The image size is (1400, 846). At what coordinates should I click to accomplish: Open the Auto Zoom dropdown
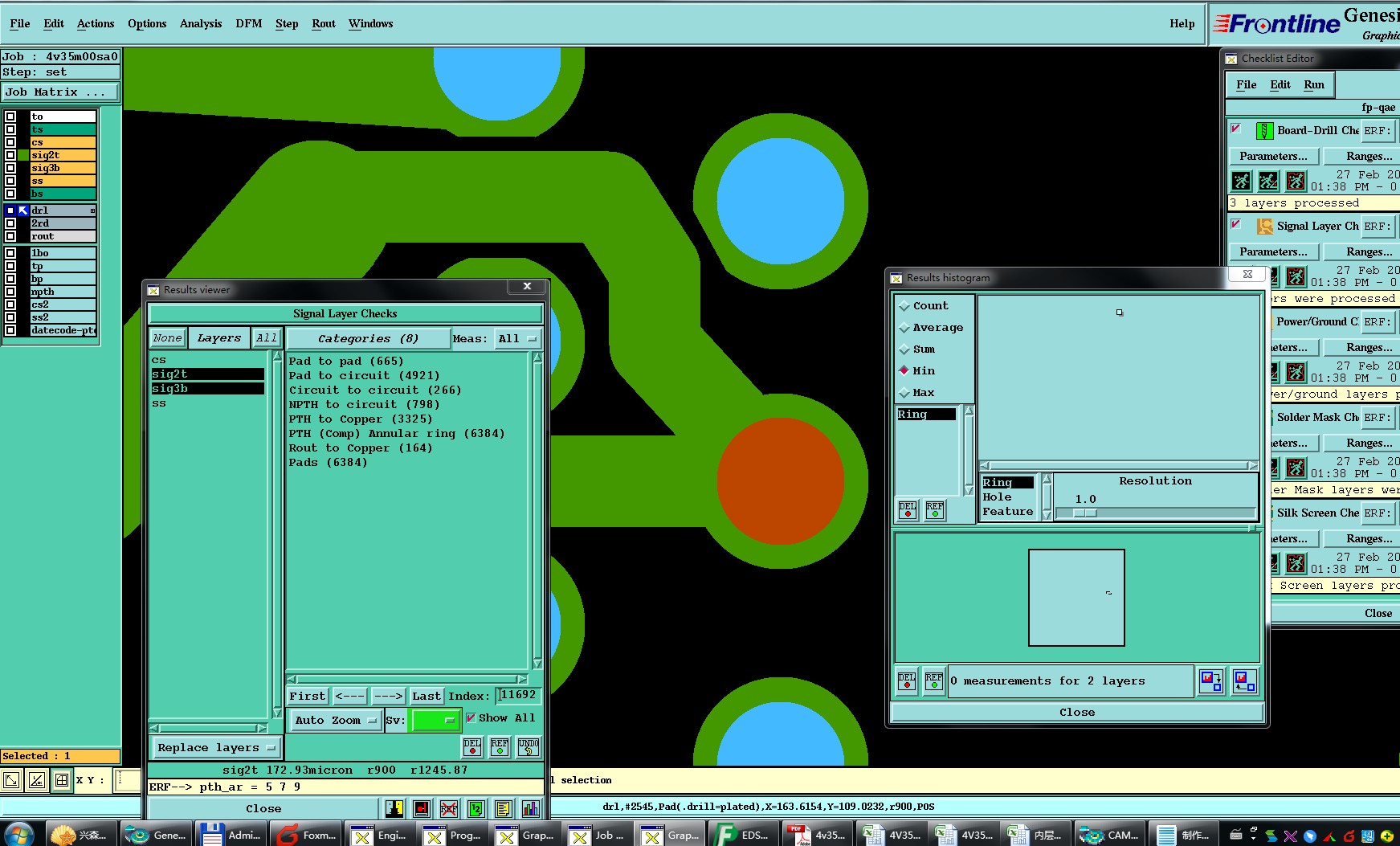coord(335,721)
